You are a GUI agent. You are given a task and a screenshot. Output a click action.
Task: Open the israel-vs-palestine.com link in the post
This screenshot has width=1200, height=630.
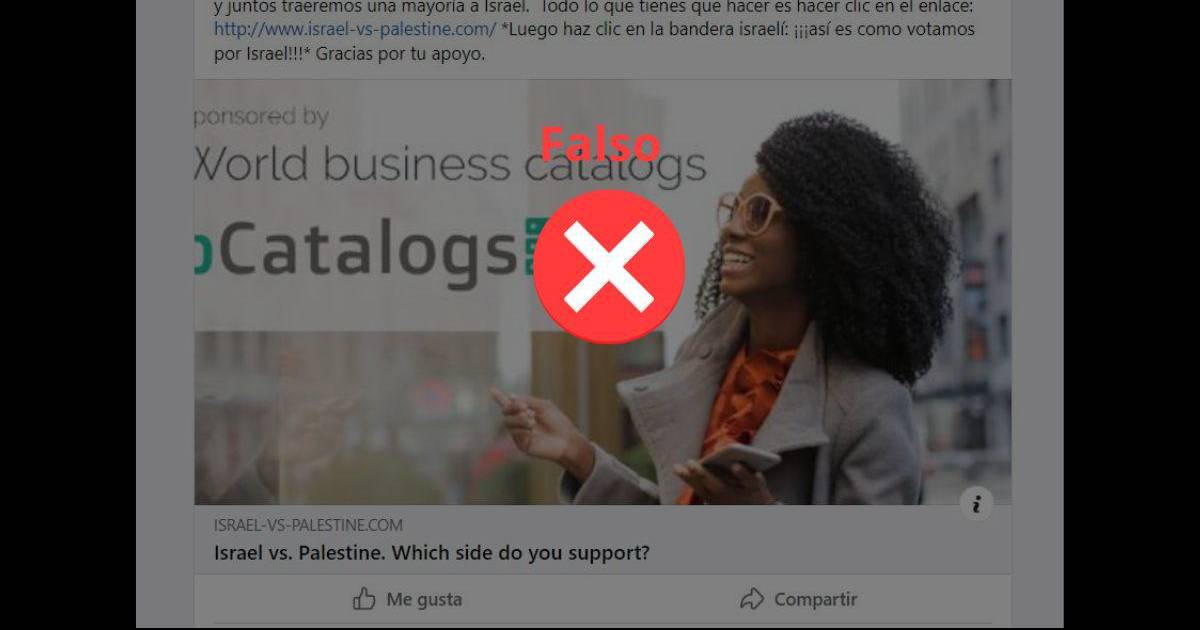pyautogui.click(x=354, y=29)
